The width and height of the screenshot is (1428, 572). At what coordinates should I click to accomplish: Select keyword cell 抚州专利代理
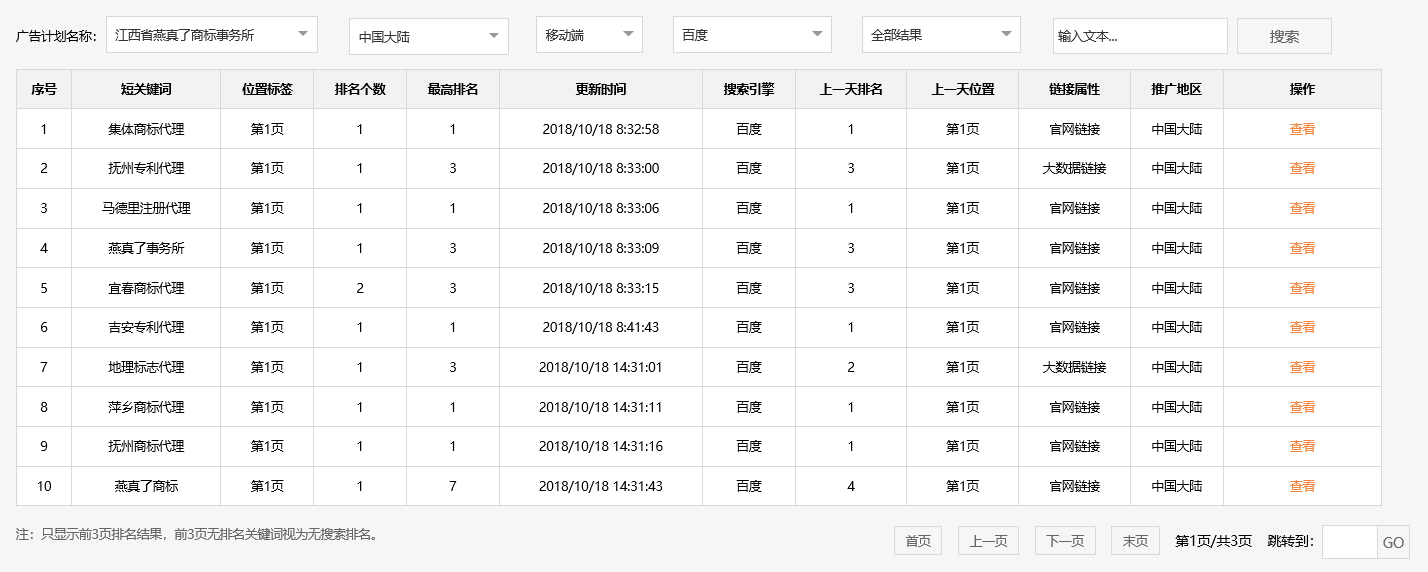[146, 168]
